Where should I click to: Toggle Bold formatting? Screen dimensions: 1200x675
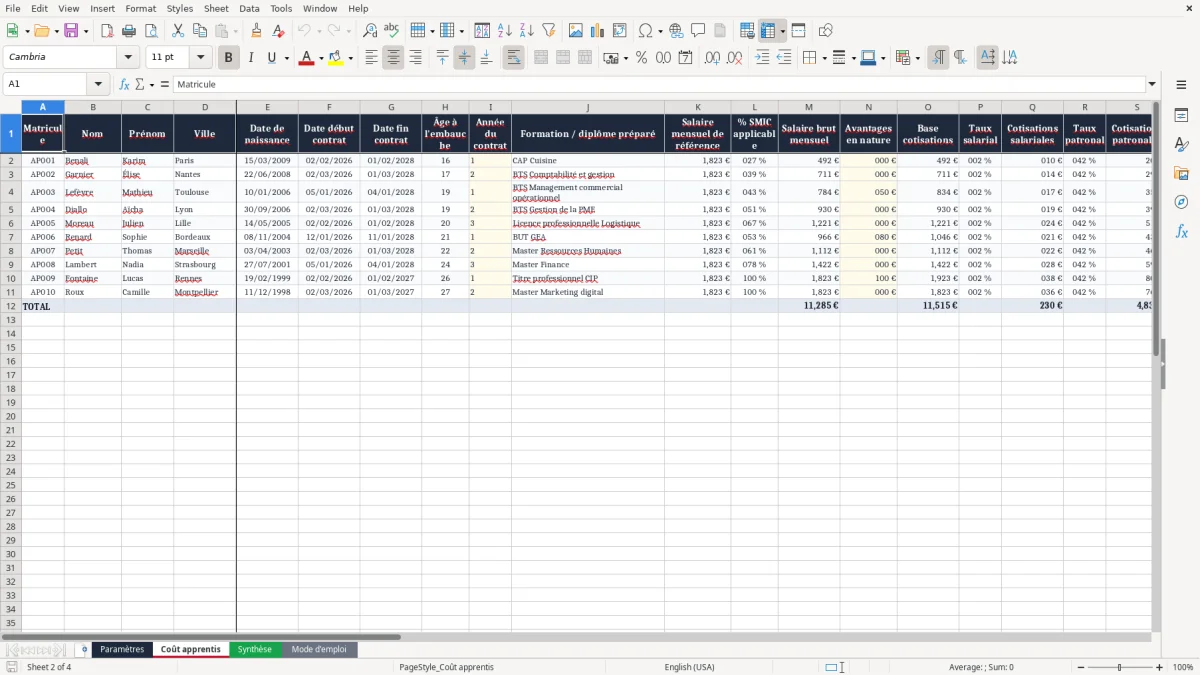[x=228, y=58]
